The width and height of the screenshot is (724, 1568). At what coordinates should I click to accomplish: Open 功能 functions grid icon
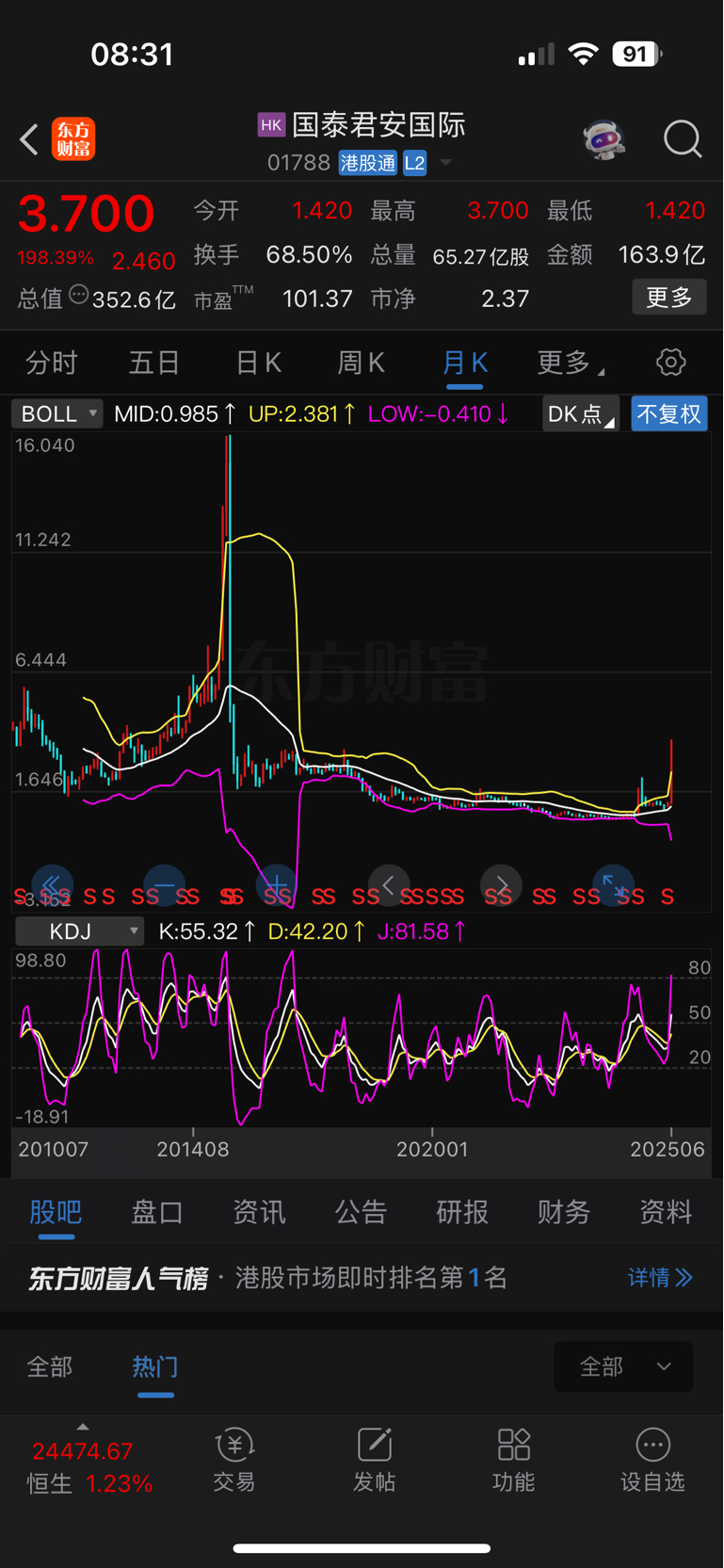coord(513,1460)
